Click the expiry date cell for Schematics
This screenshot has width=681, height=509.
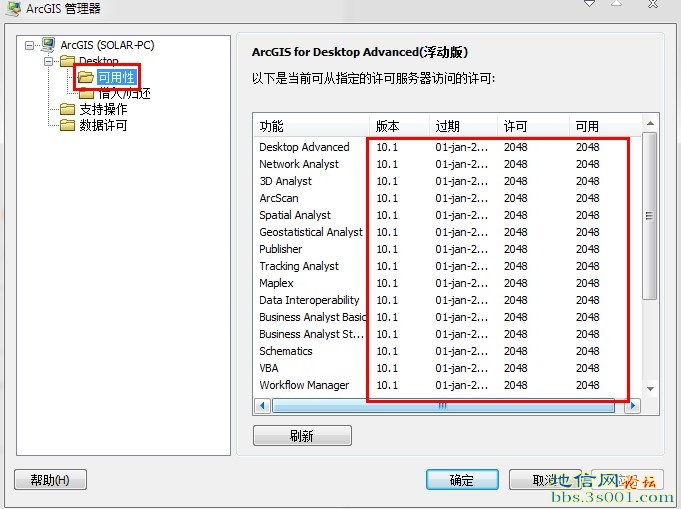coord(461,351)
